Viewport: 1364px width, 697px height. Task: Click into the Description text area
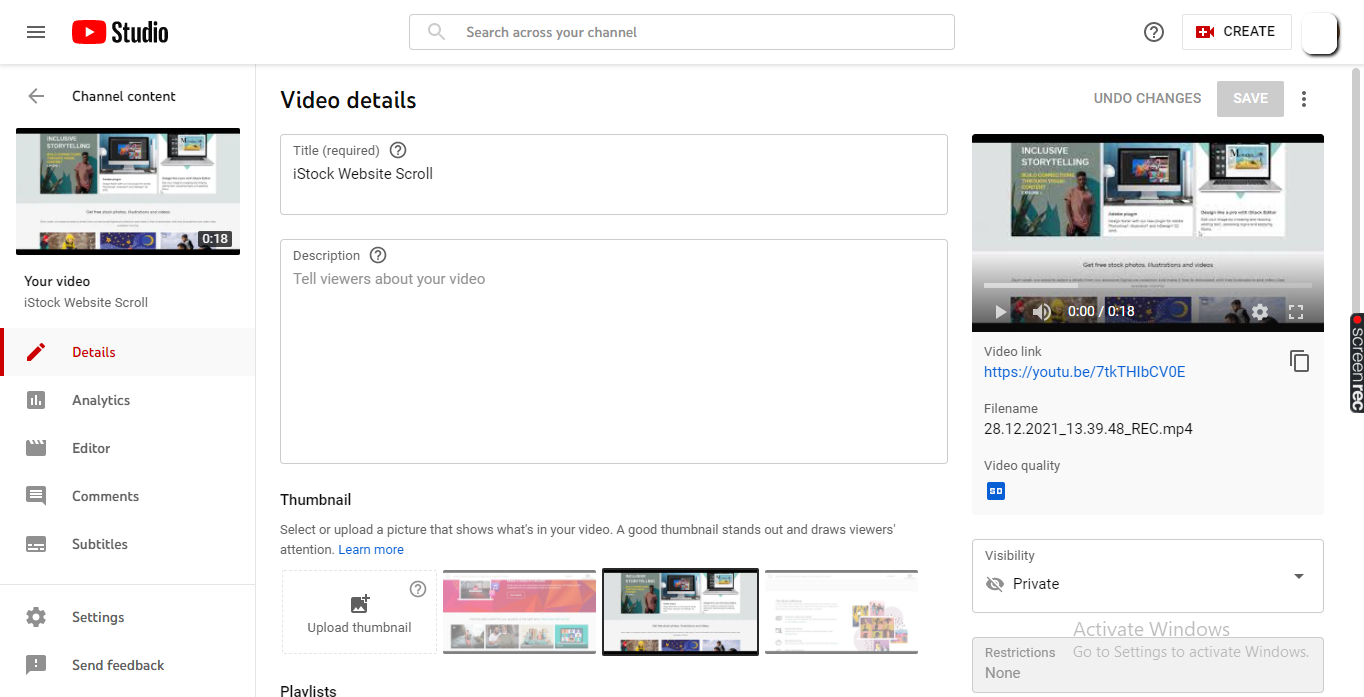pos(614,351)
